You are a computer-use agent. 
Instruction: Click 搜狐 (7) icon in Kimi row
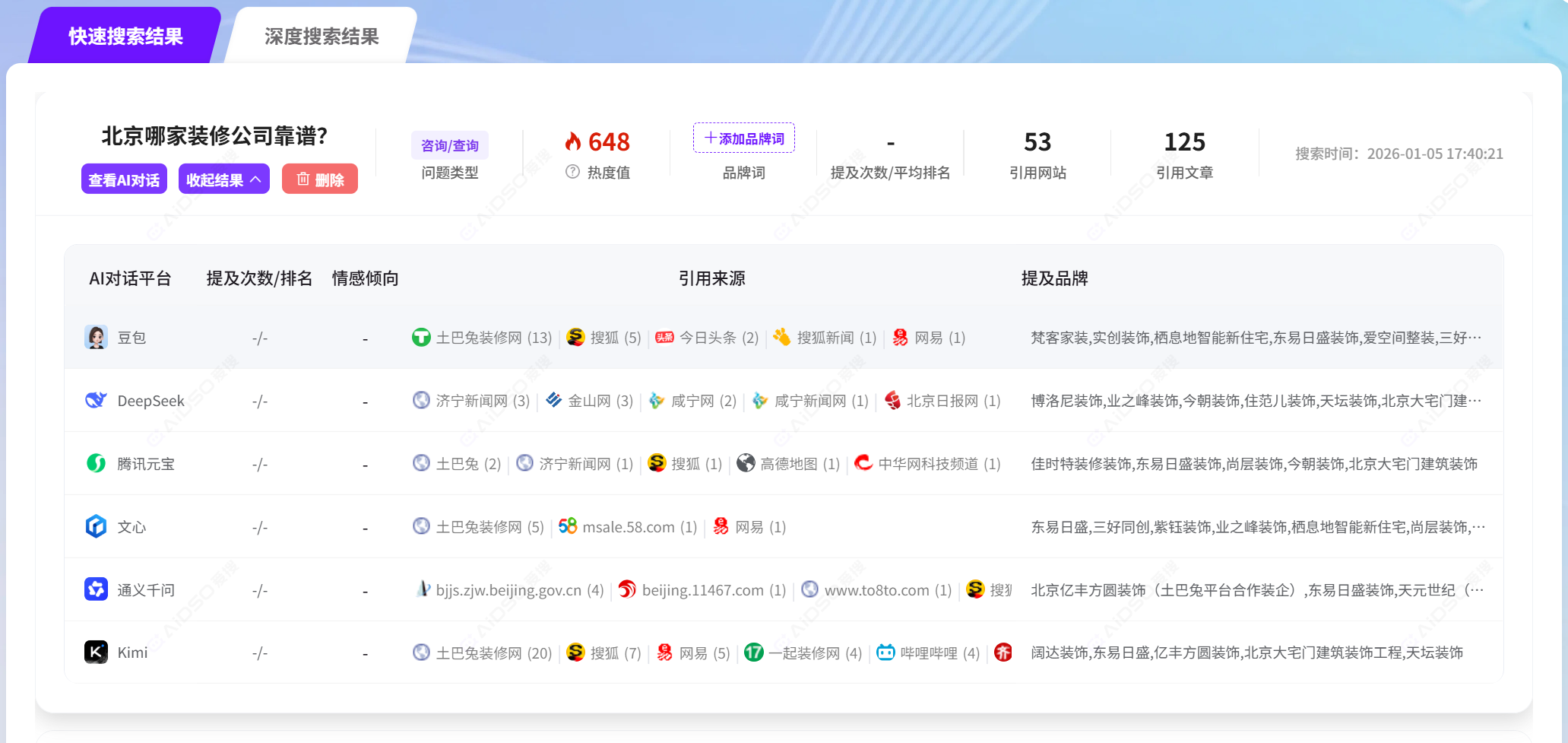click(x=576, y=653)
